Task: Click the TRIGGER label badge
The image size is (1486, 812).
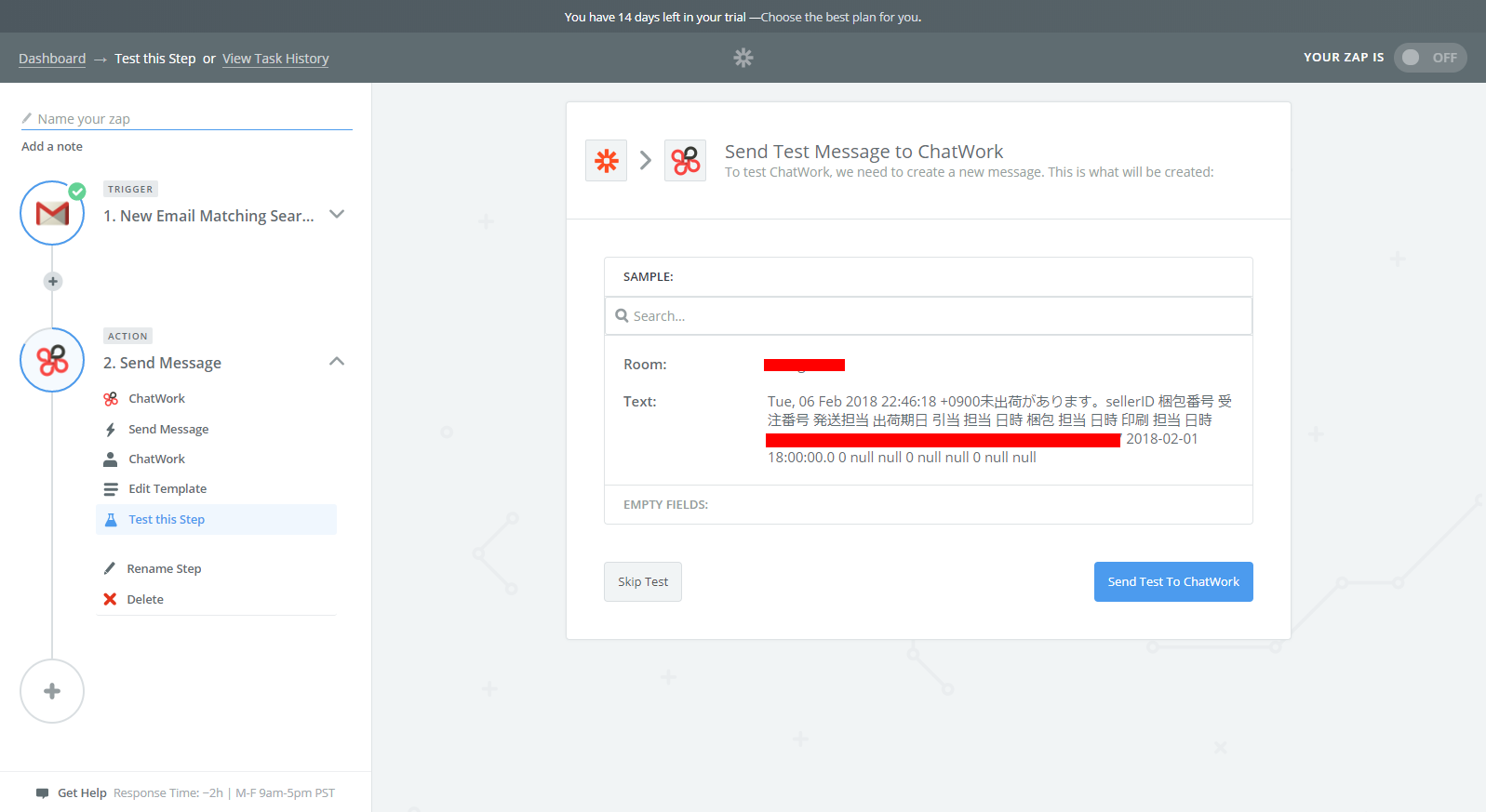Action: pyautogui.click(x=130, y=189)
